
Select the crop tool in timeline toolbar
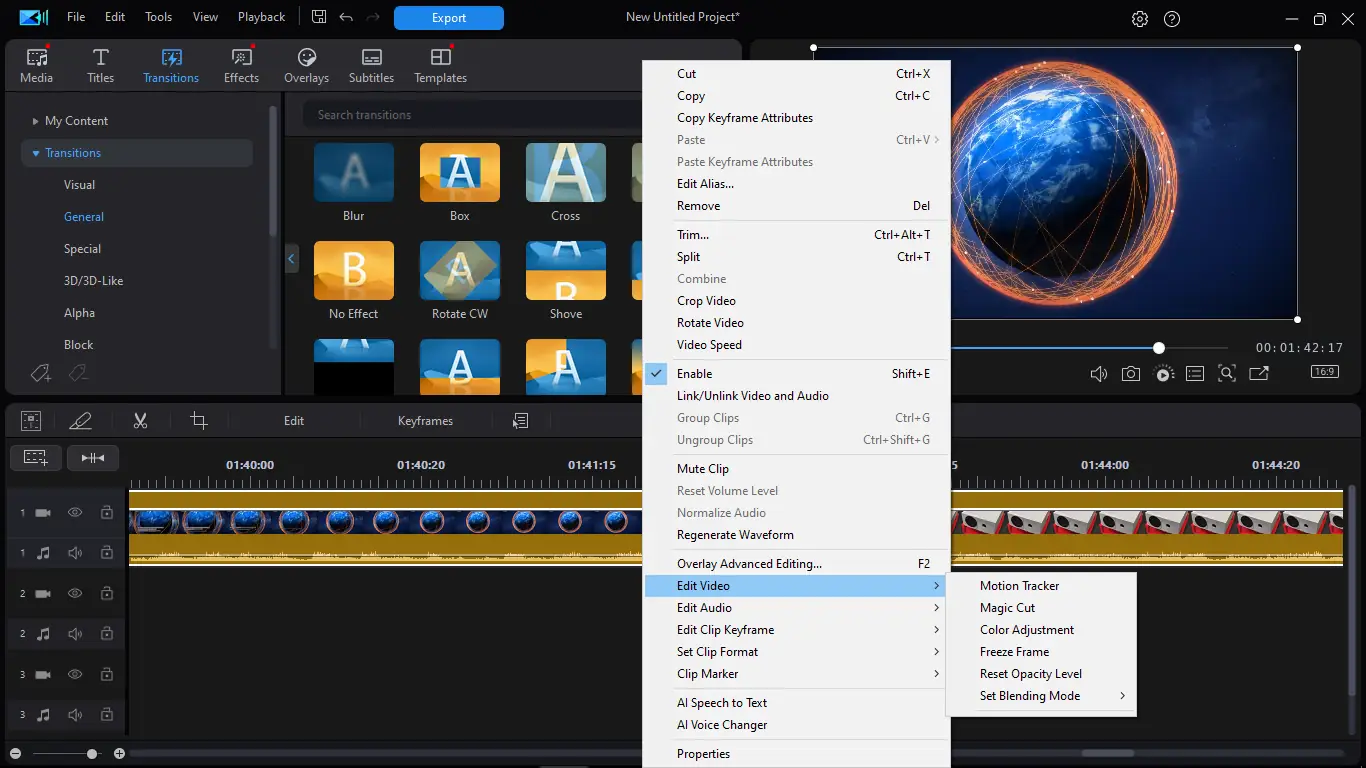click(199, 421)
